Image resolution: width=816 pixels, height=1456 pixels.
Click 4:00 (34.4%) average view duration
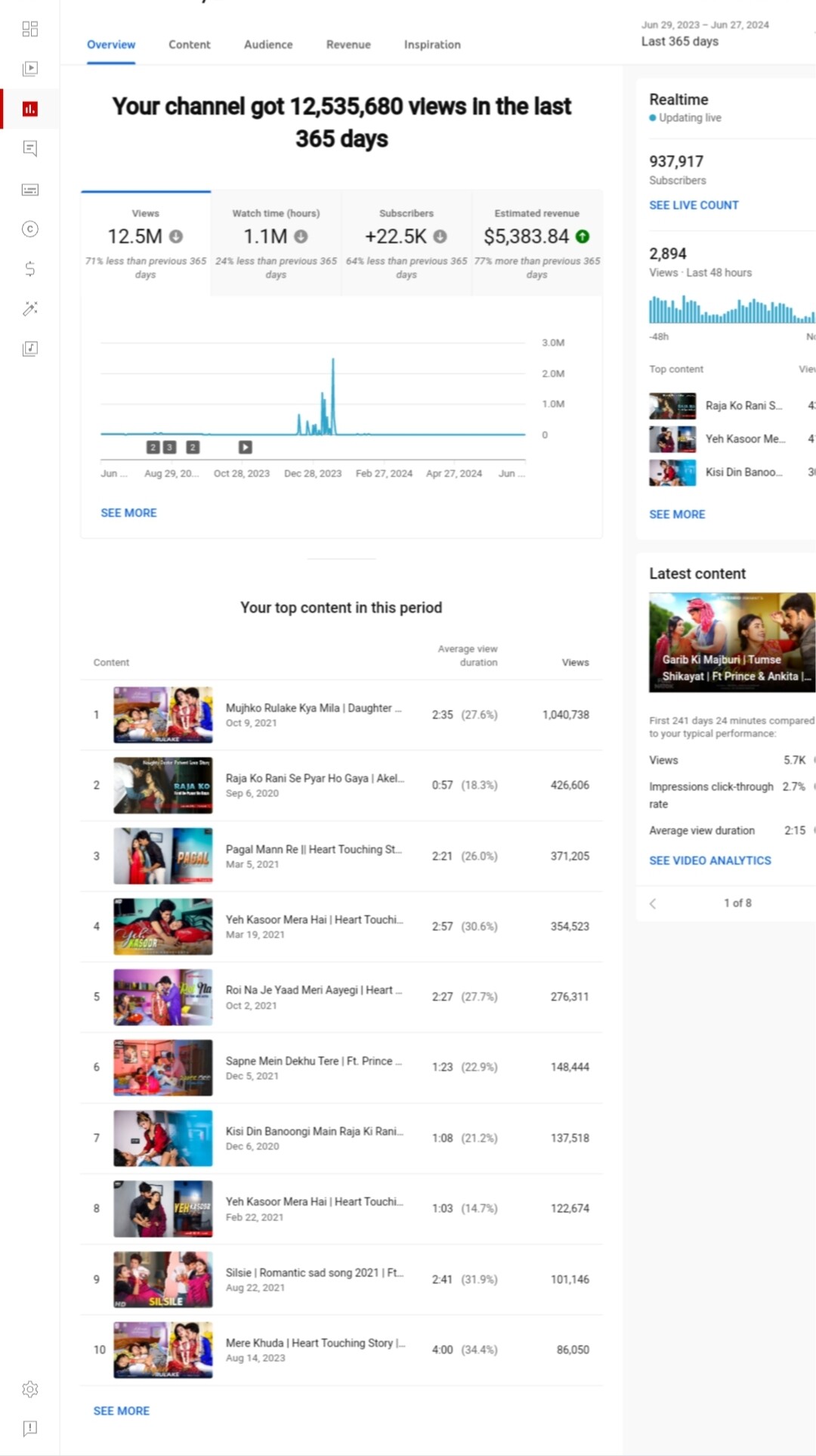pos(465,1350)
